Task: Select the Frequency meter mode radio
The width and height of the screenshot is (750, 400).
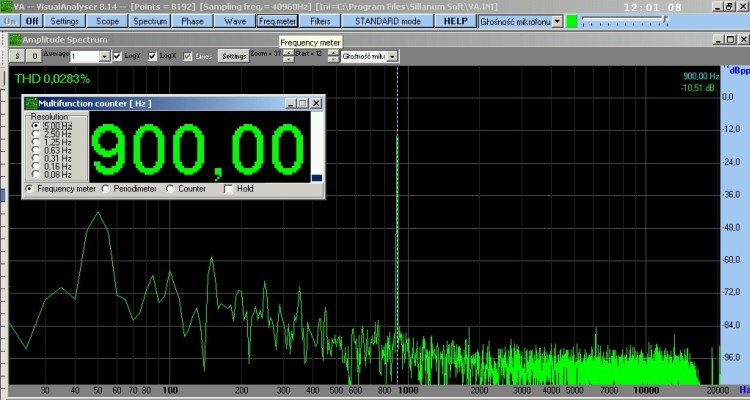Action: point(29,189)
